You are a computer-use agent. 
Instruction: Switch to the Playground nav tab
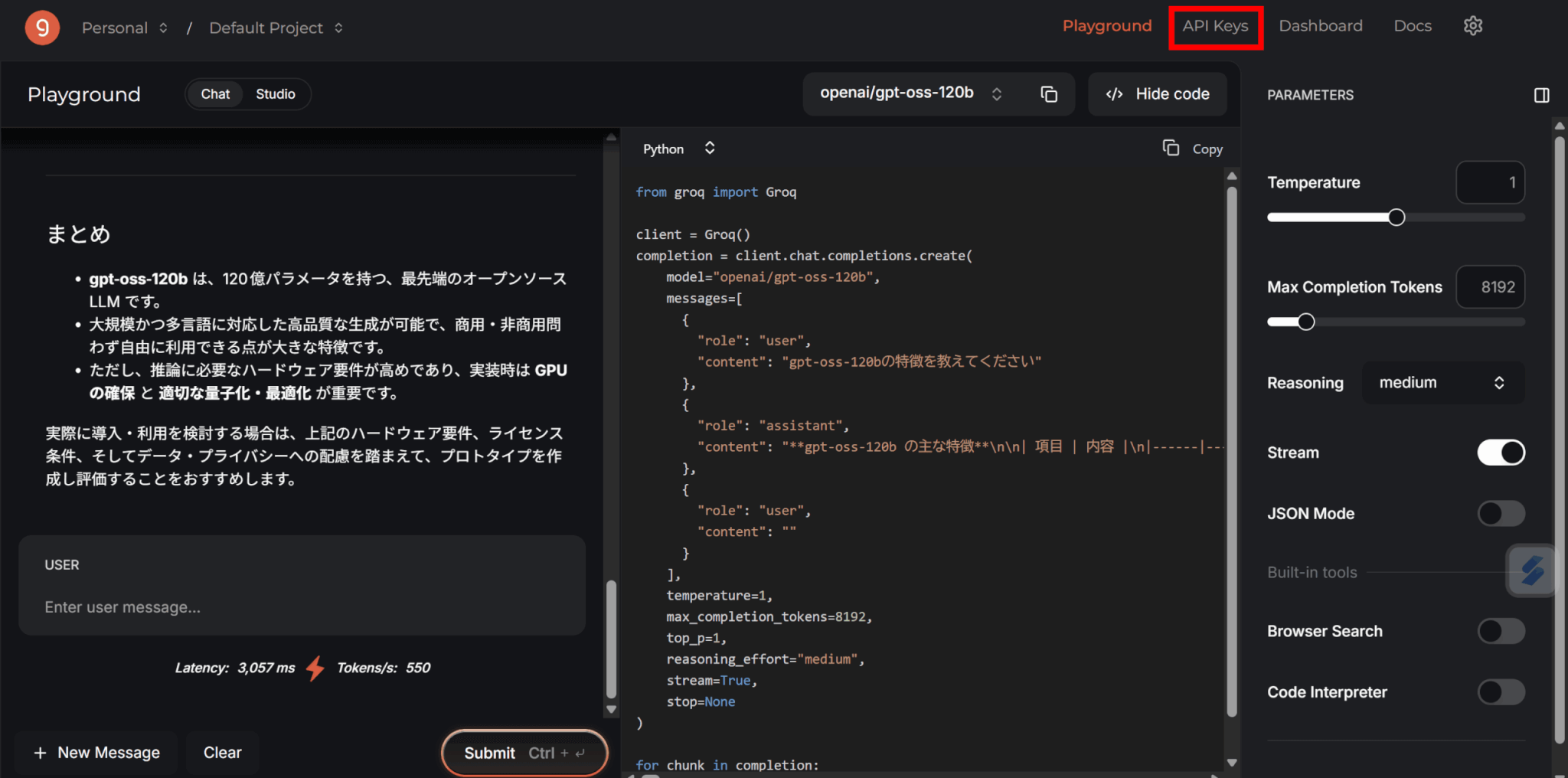pyautogui.click(x=1107, y=26)
